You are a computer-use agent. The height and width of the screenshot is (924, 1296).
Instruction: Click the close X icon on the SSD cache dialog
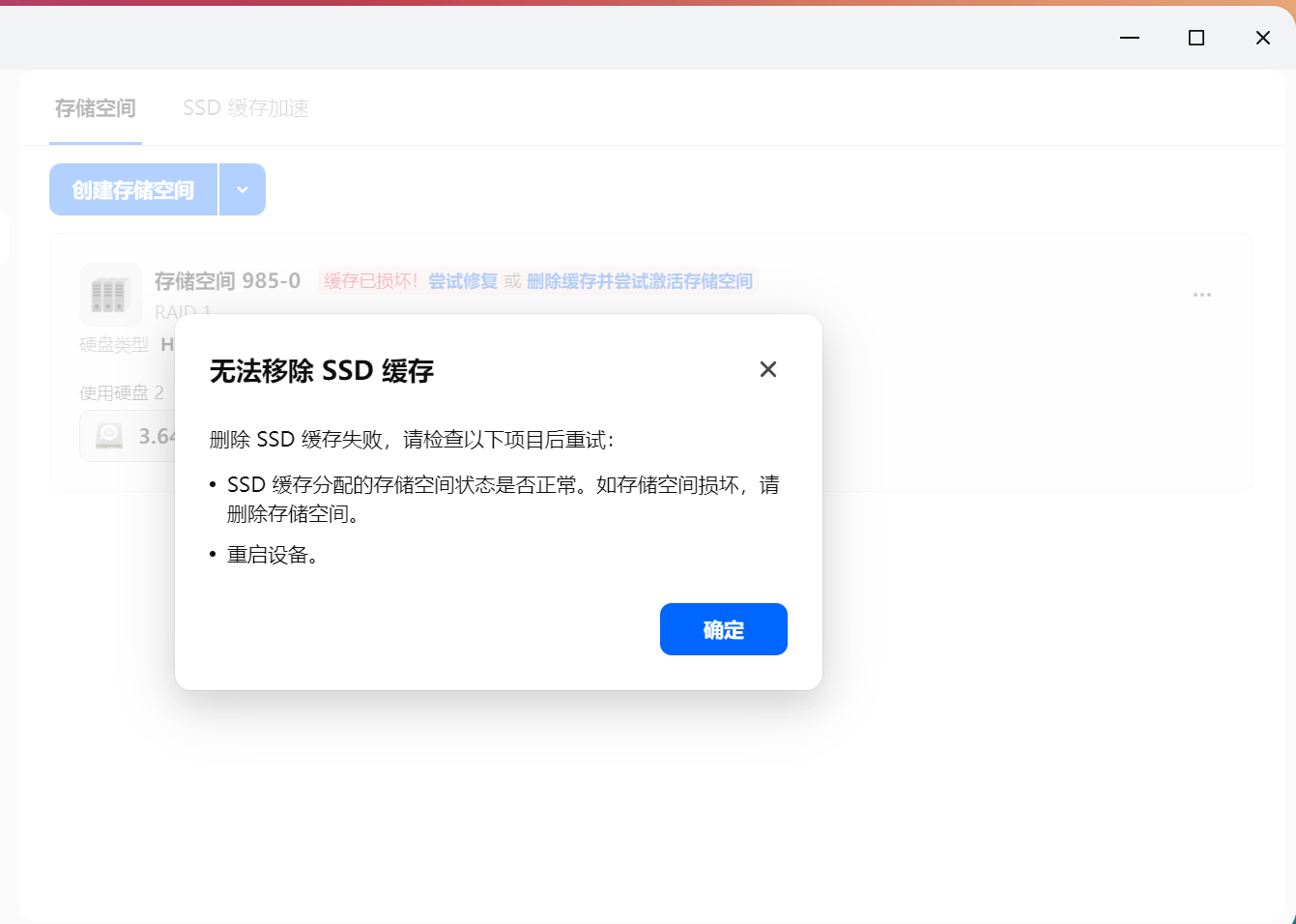[767, 369]
